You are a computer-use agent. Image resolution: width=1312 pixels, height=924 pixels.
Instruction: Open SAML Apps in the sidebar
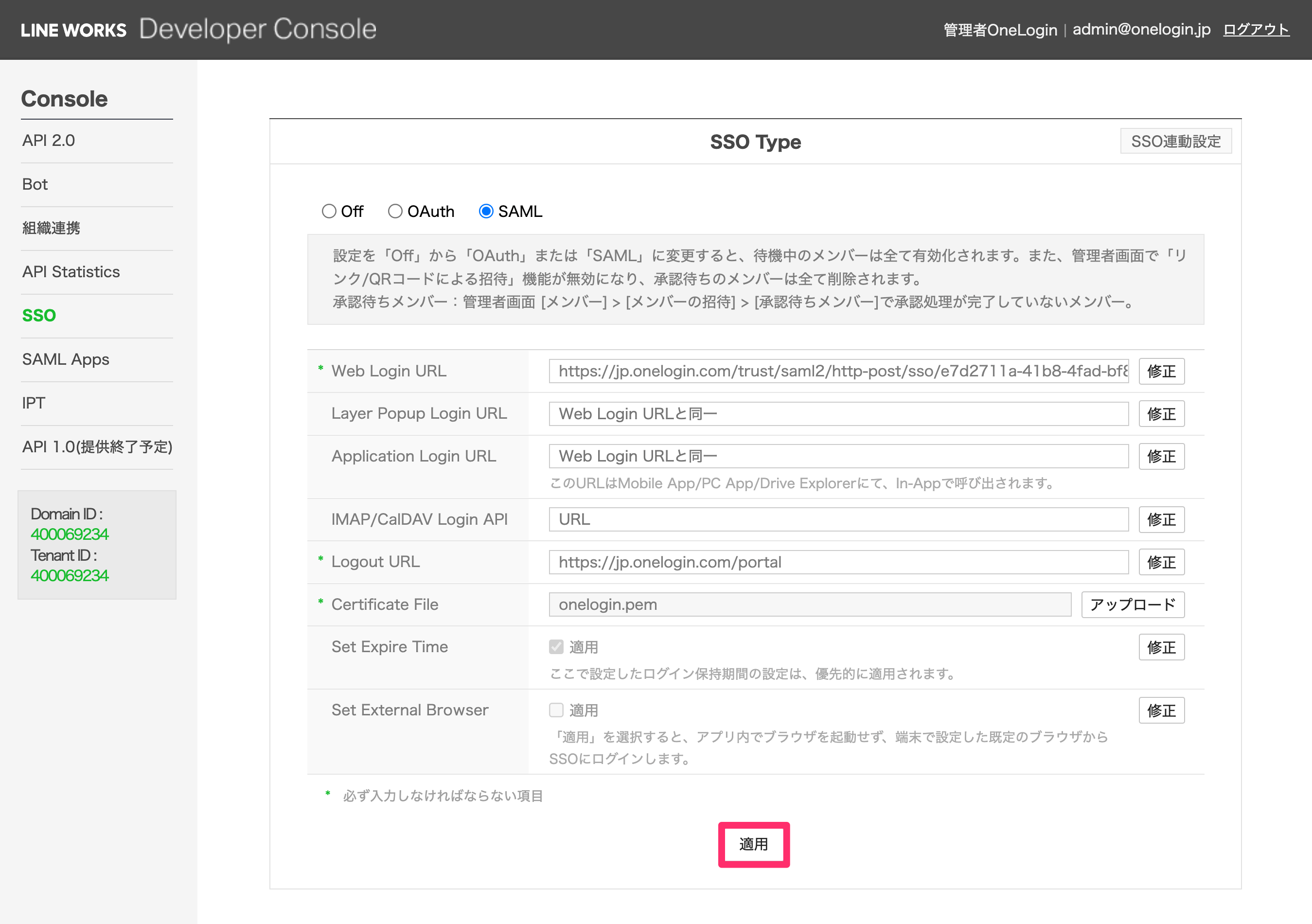(66, 359)
